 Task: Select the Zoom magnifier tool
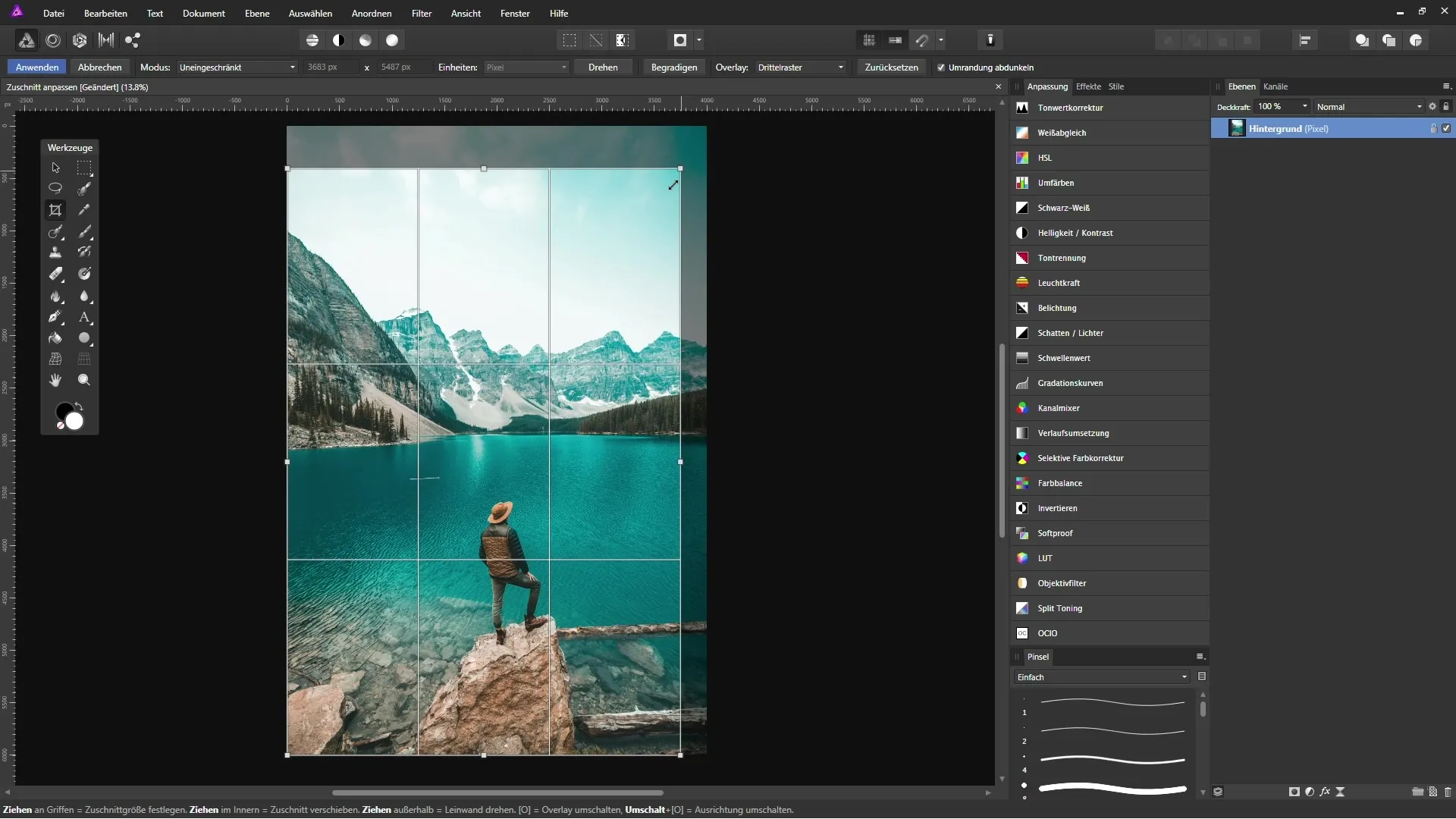pyautogui.click(x=84, y=380)
